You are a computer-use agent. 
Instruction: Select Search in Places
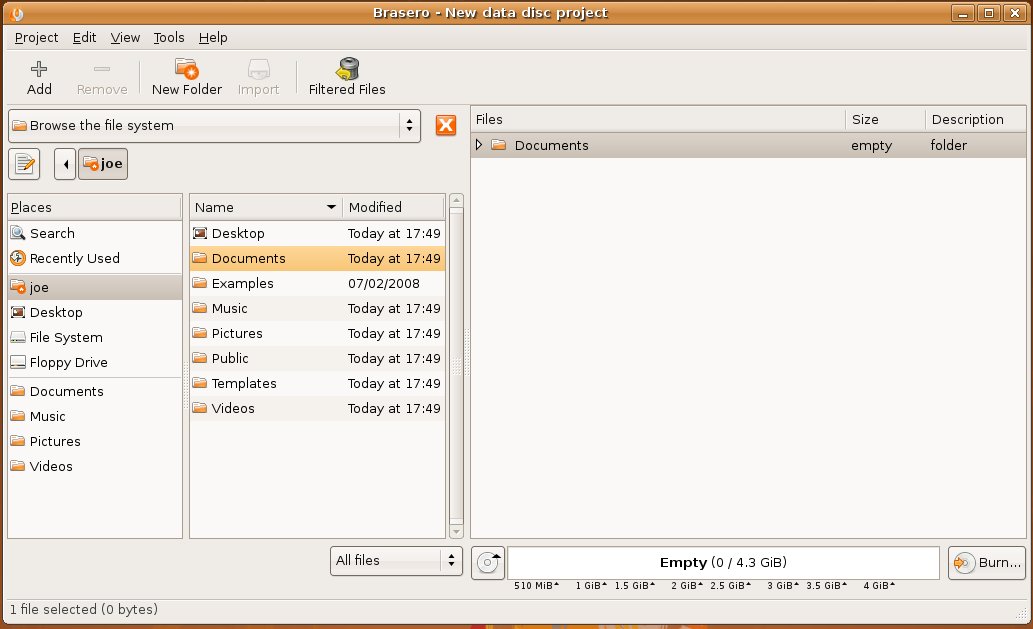click(x=95, y=233)
